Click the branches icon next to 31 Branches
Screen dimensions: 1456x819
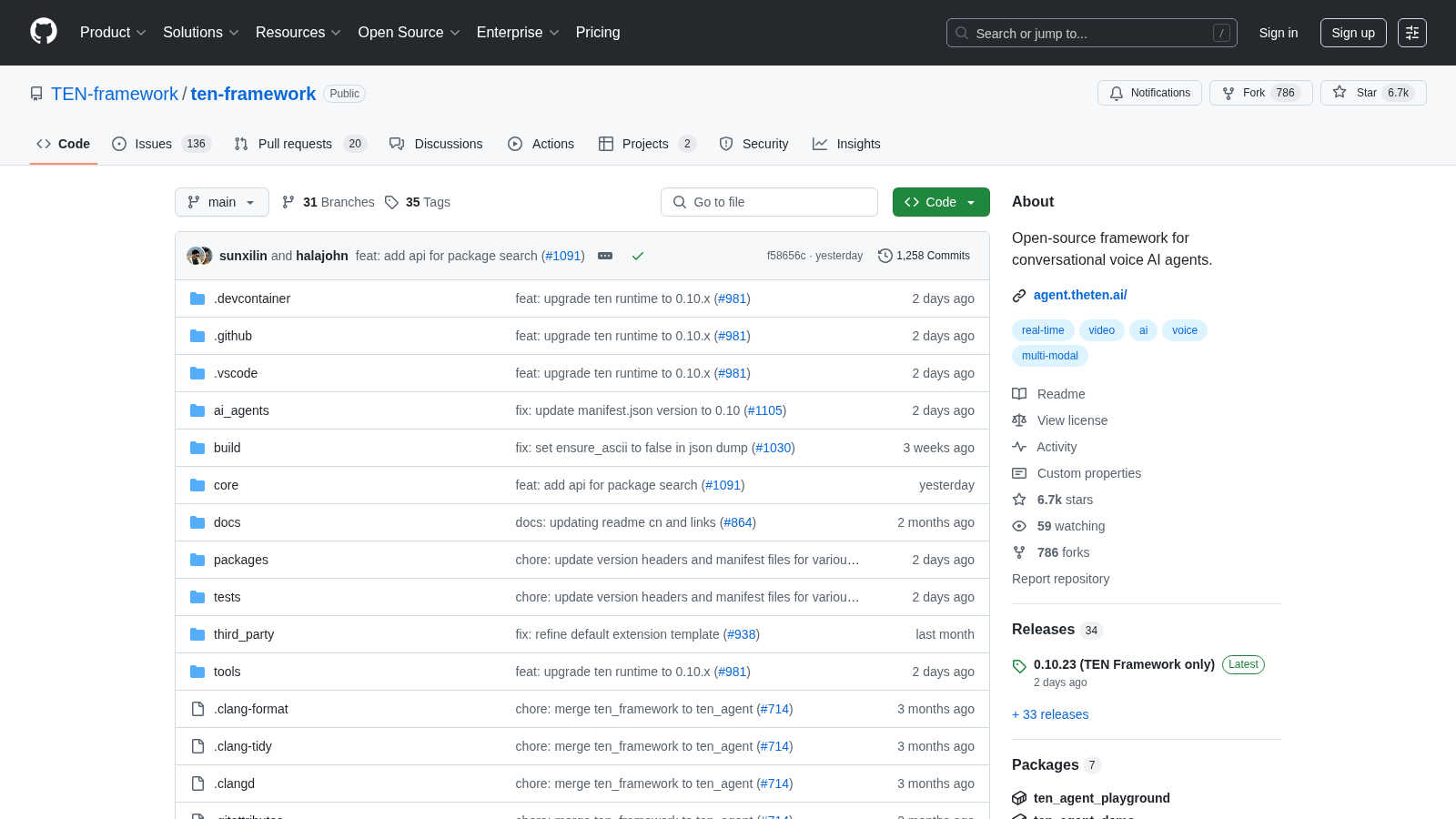pos(288,202)
